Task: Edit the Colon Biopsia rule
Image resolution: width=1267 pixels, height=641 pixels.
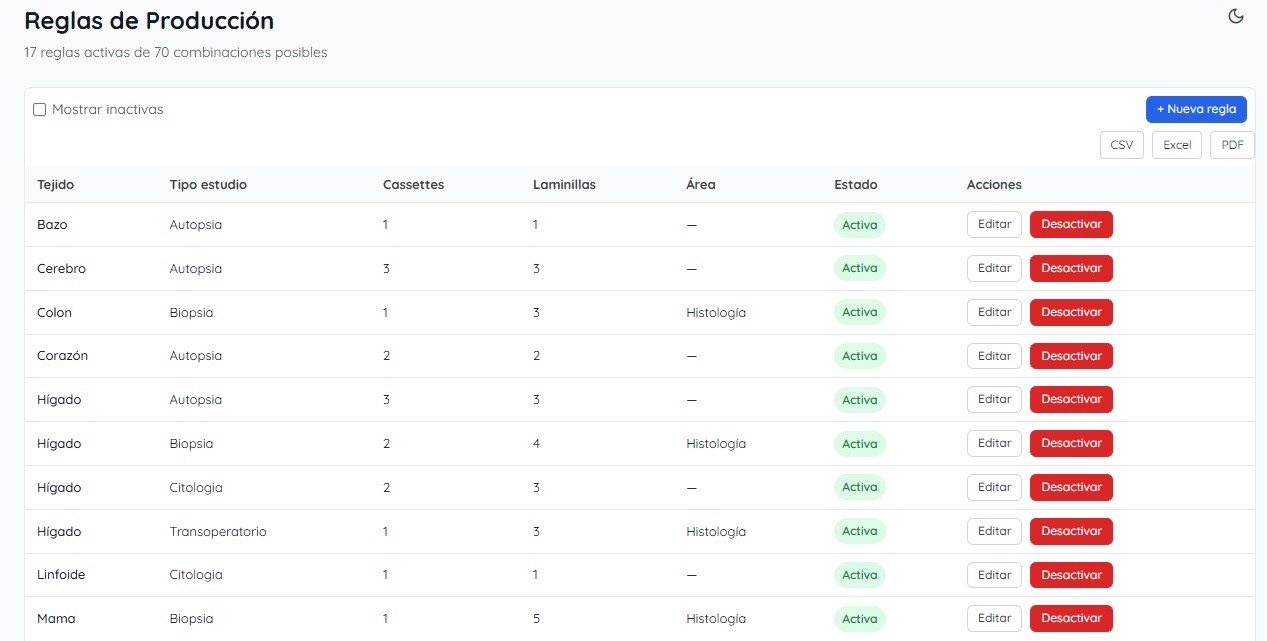Action: click(994, 312)
